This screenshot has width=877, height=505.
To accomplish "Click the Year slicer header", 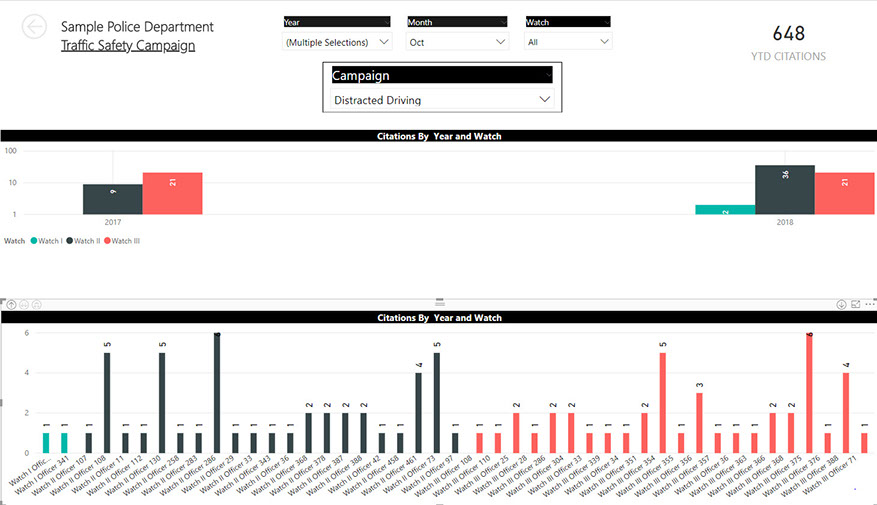I will pyautogui.click(x=337, y=21).
